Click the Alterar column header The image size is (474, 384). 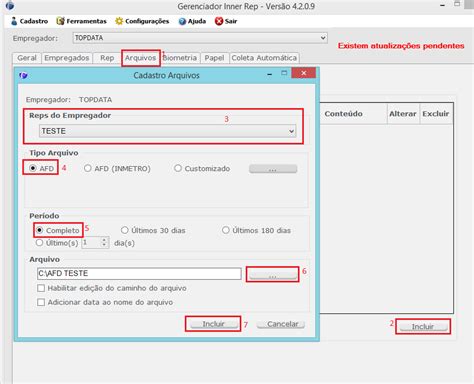click(403, 114)
